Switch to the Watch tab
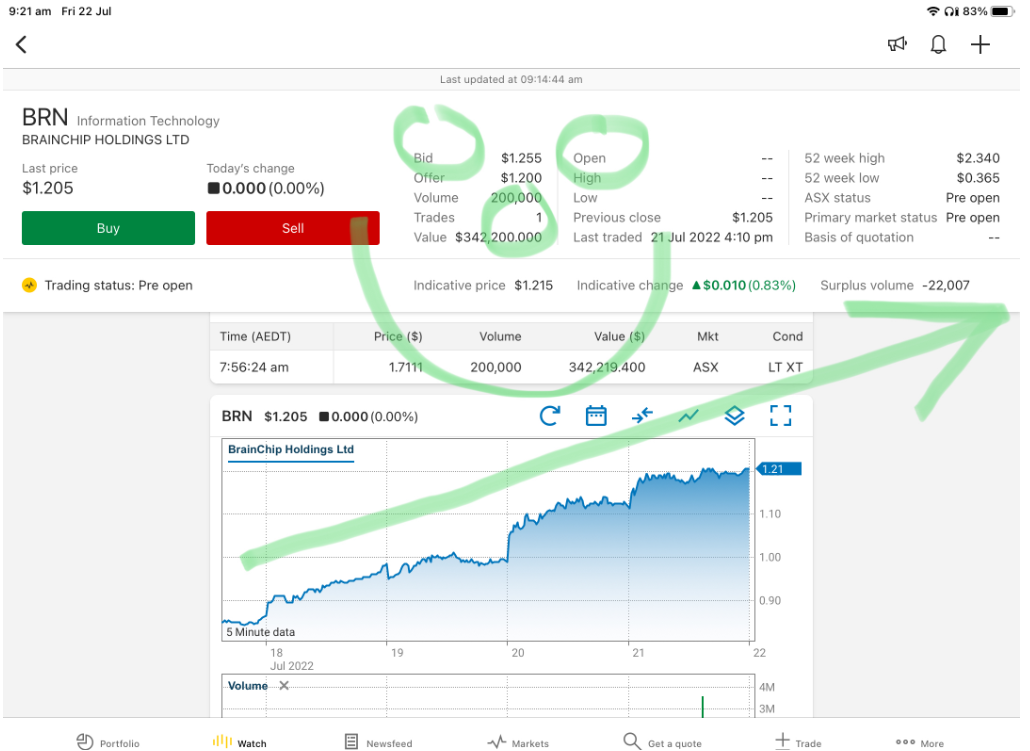Viewport: 1030px width, 751px height. coord(240,742)
